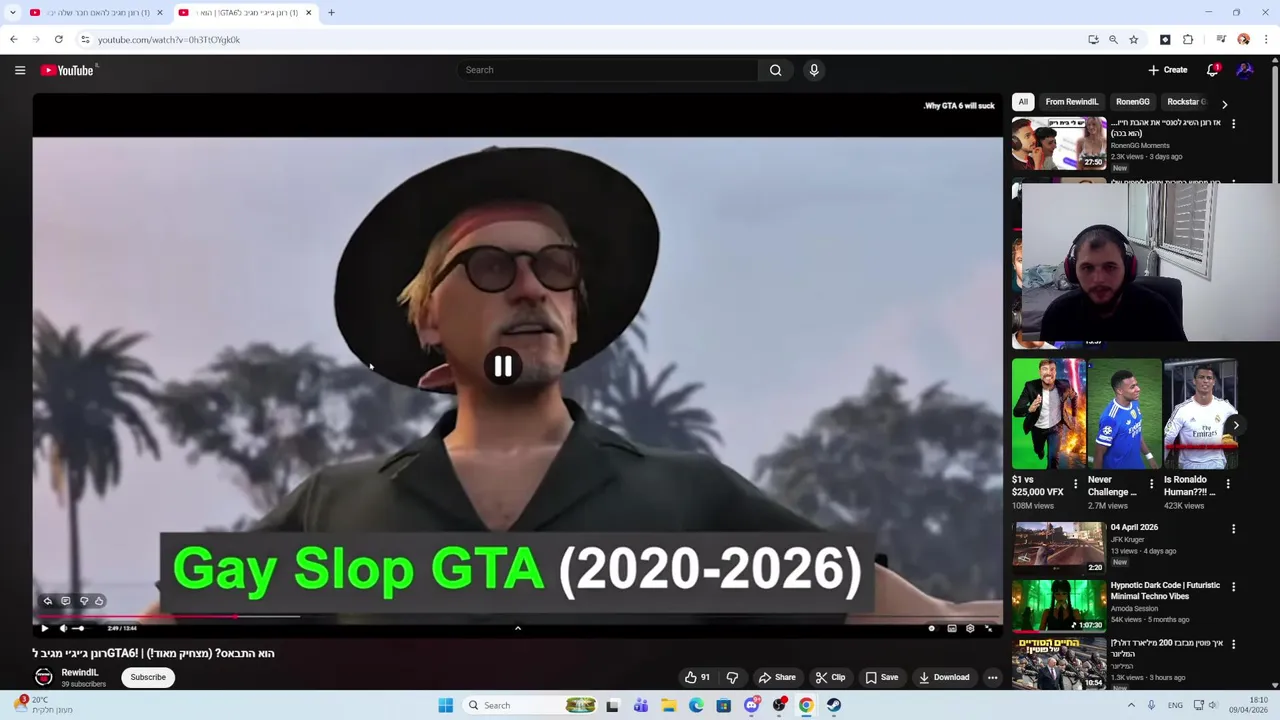Select the From RewindIL chip
This screenshot has width=1280, height=720.
click(1072, 102)
